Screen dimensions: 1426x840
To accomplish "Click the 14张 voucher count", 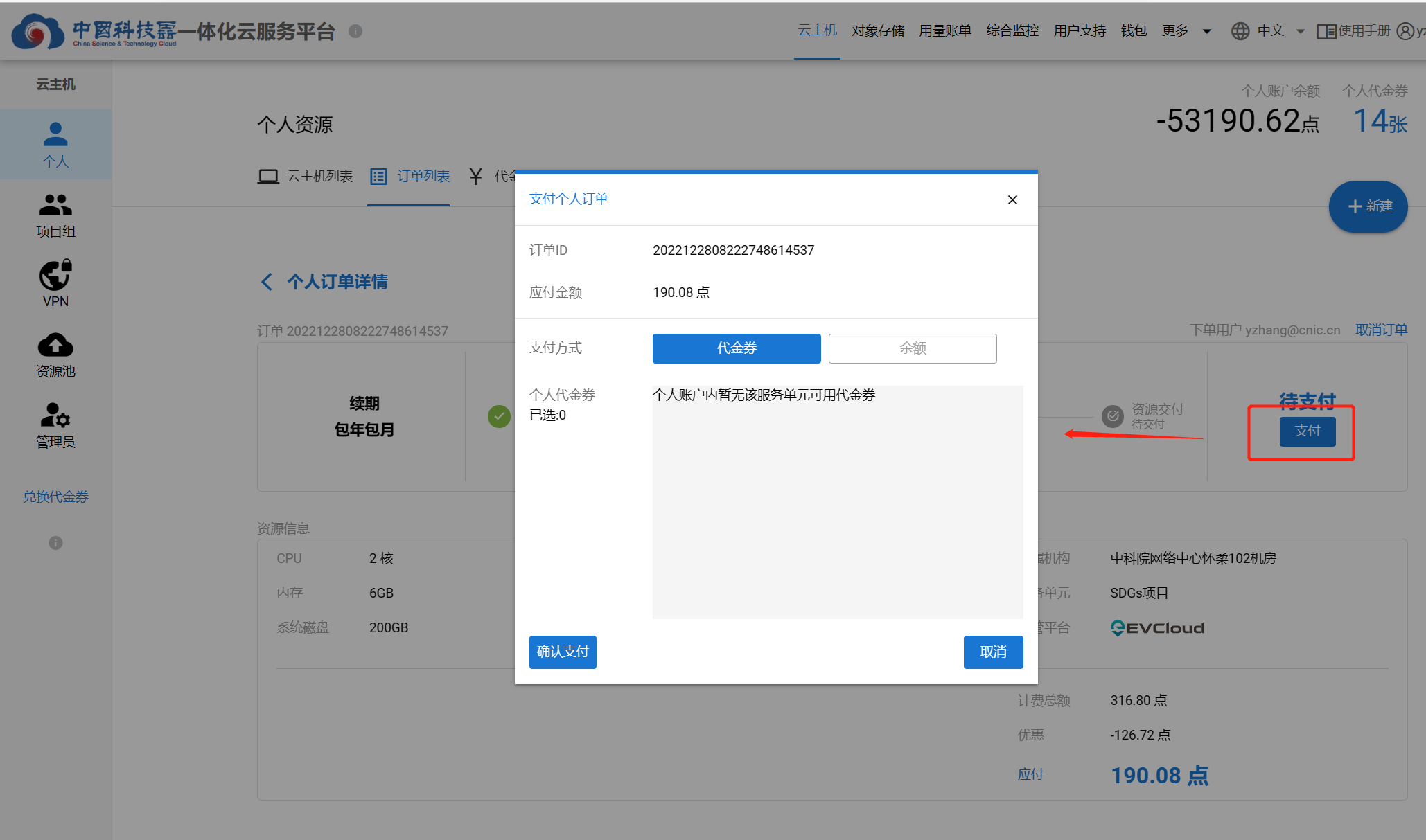I will (x=1380, y=122).
